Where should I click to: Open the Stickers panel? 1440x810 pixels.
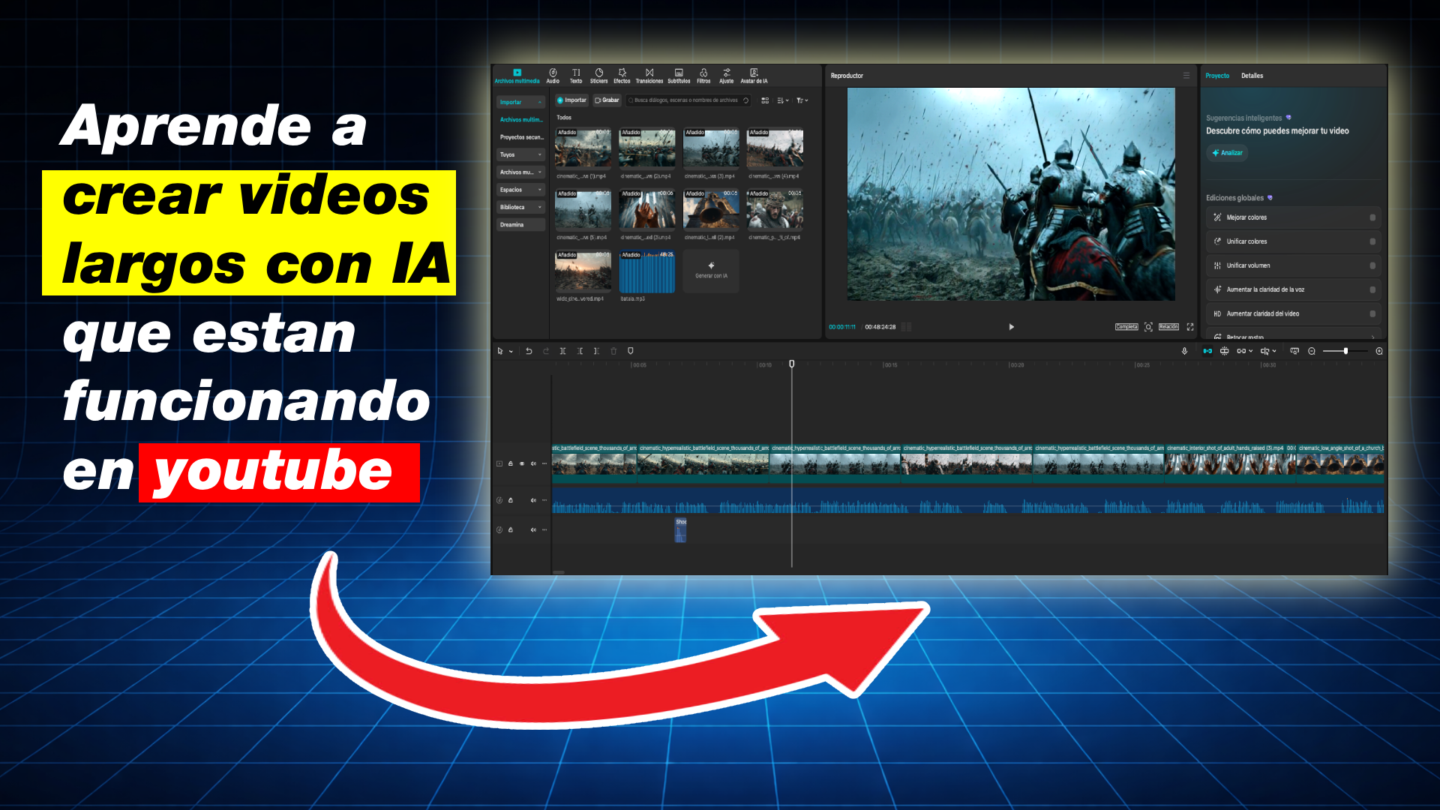(599, 75)
